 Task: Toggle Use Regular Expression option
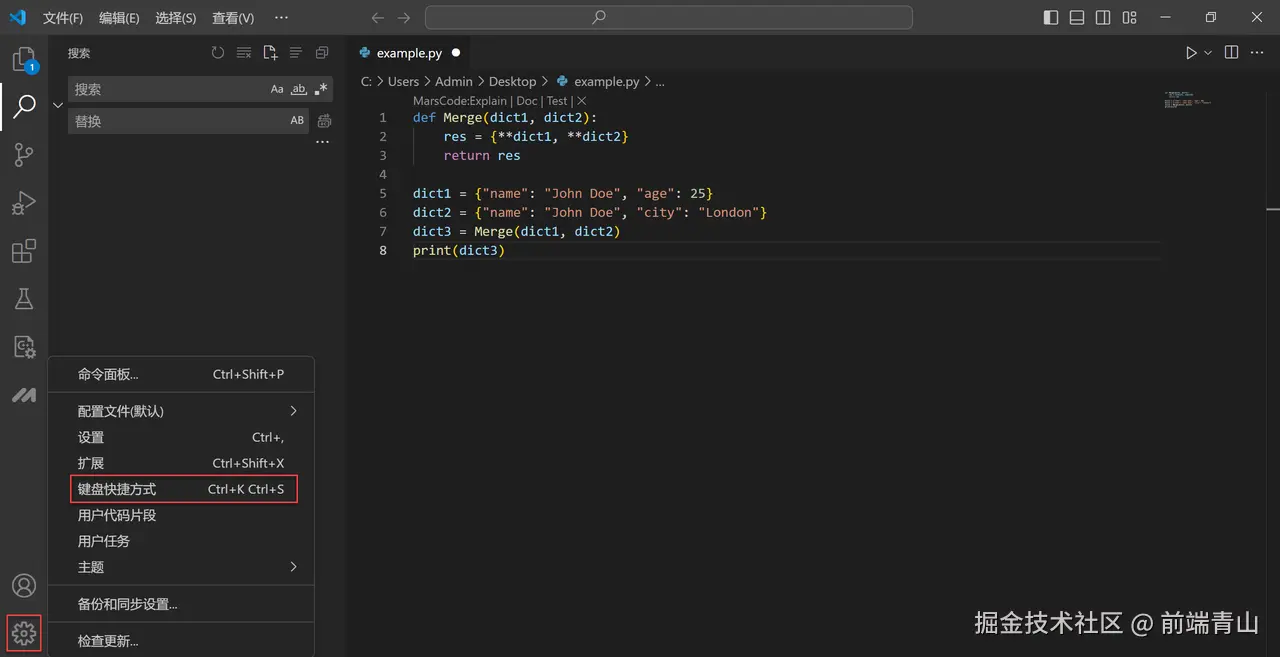pyautogui.click(x=321, y=89)
